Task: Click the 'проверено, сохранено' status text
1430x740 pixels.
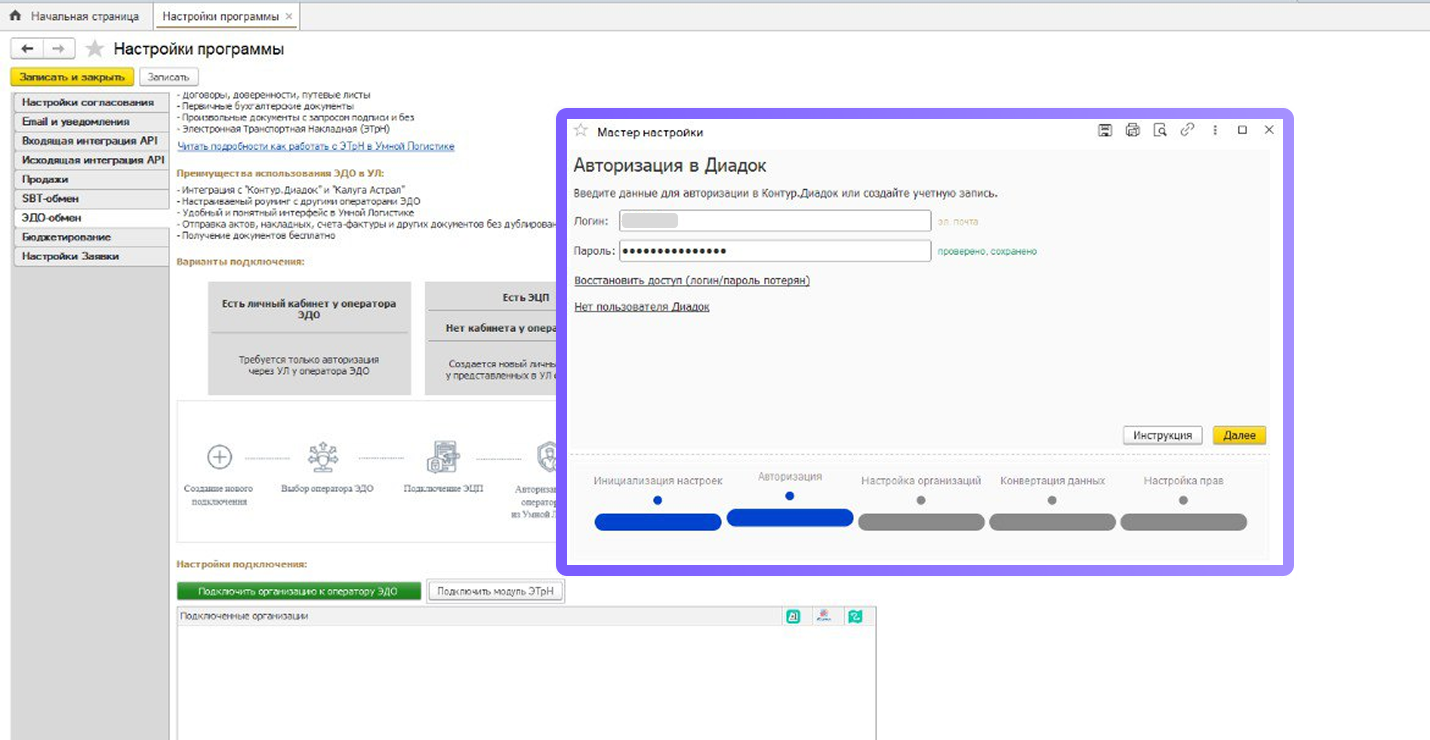Action: click(x=987, y=251)
